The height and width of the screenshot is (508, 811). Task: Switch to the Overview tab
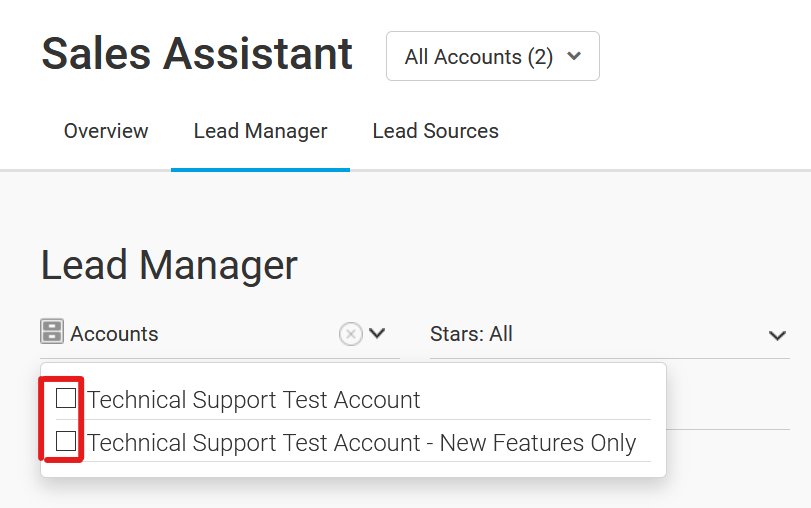click(x=106, y=131)
